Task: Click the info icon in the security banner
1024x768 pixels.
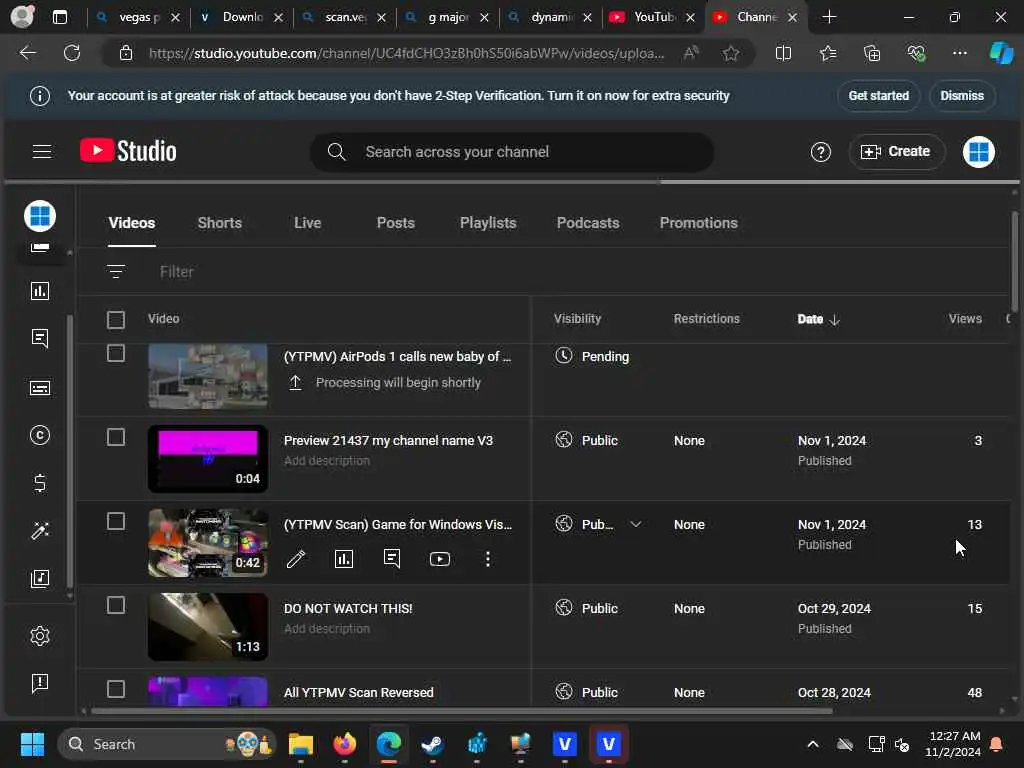Action: tap(40, 96)
